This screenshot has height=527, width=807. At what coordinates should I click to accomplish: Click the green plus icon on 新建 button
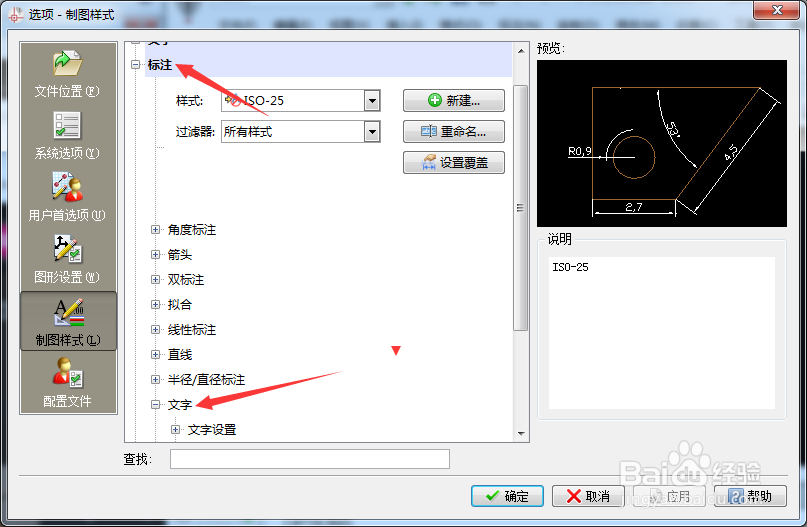click(435, 100)
